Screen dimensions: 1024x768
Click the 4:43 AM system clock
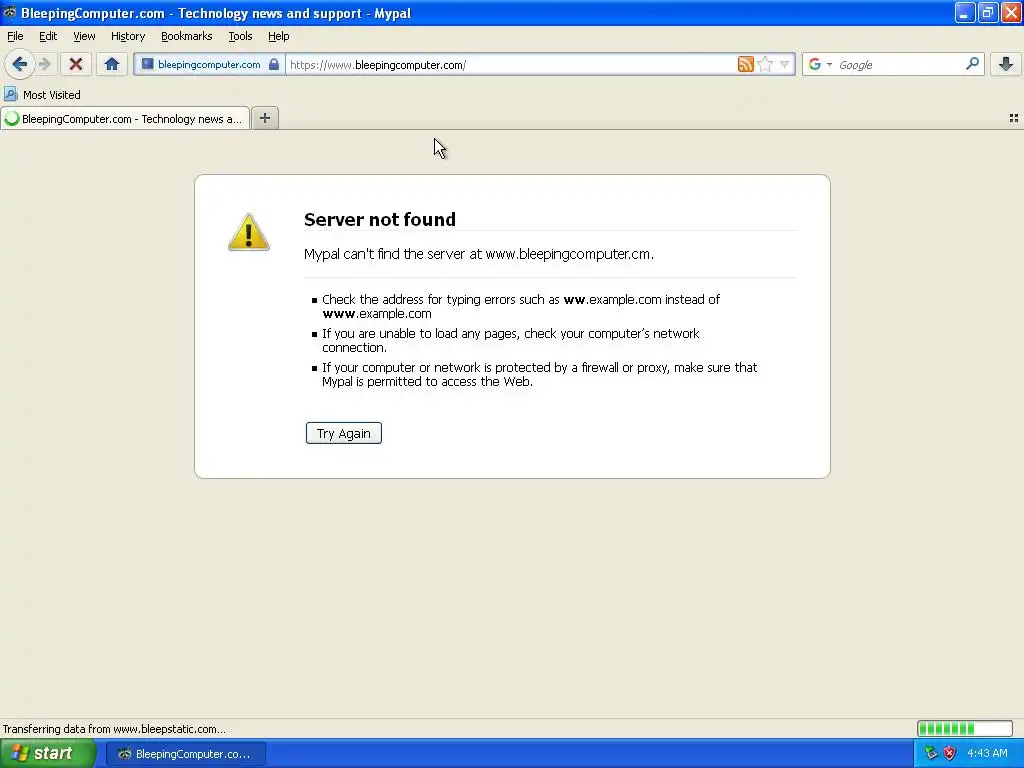point(987,753)
